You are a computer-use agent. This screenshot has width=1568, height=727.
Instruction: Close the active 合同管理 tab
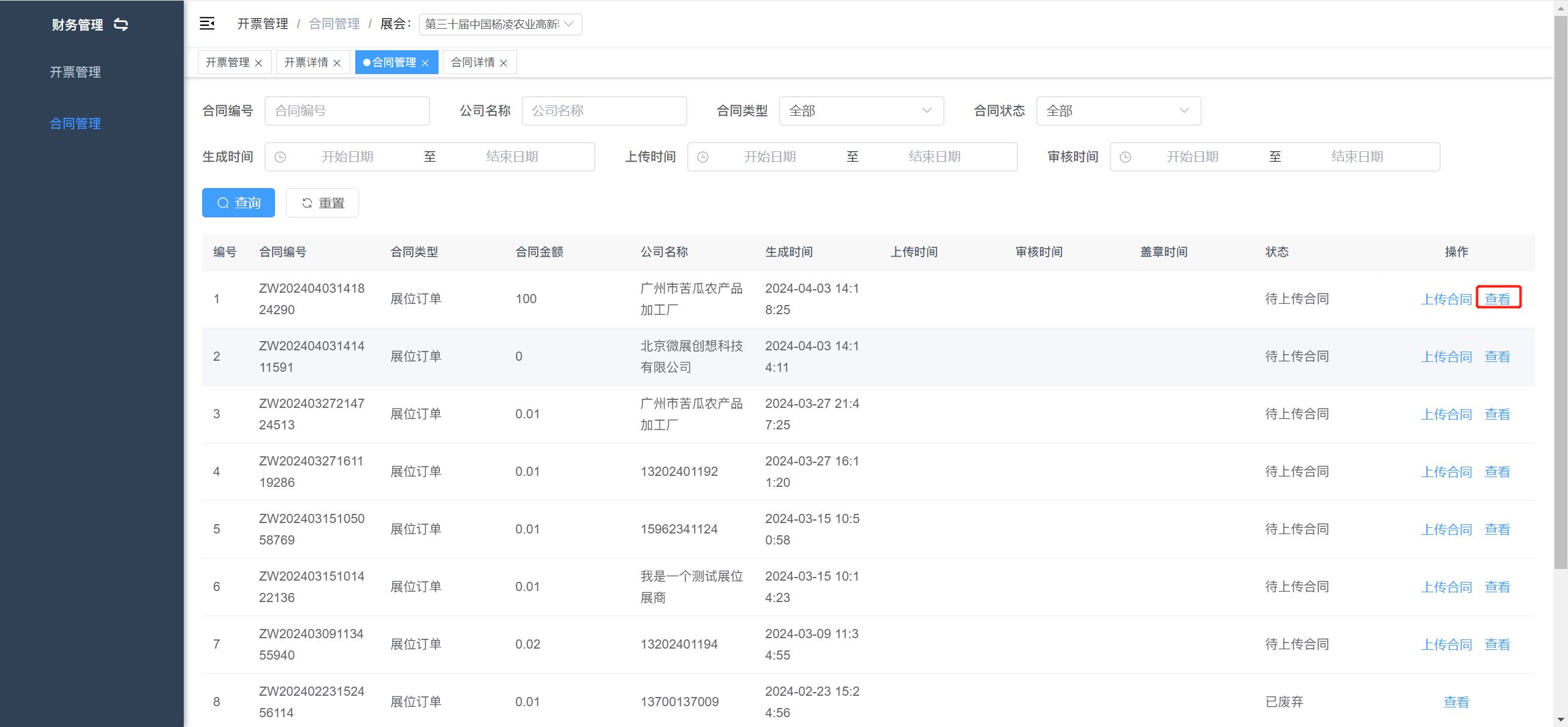coord(425,63)
